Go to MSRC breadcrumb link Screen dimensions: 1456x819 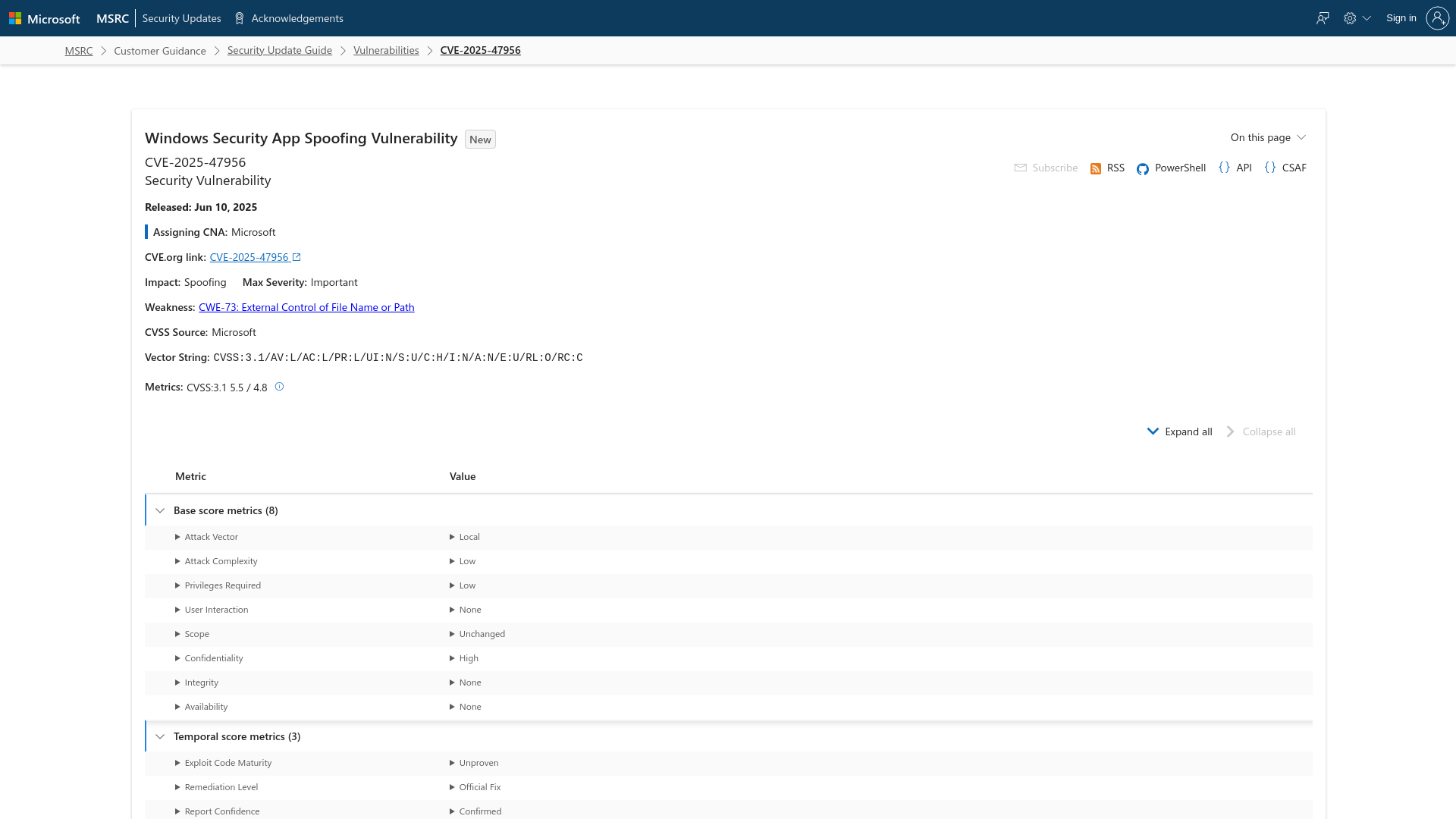[79, 51]
